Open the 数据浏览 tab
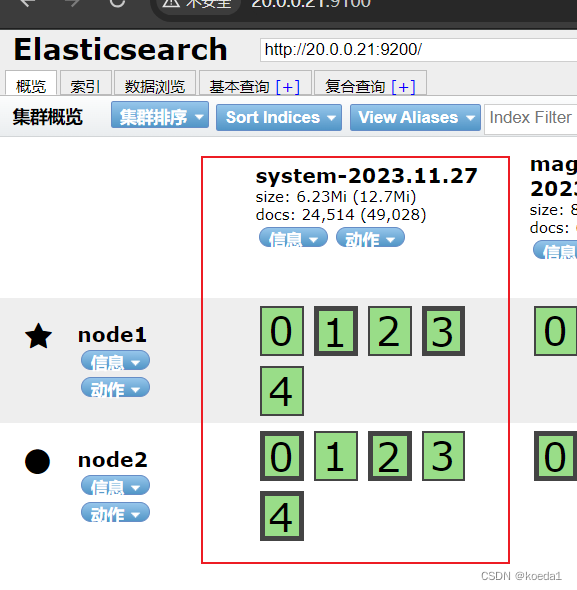577x590 pixels. pyautogui.click(x=155, y=84)
